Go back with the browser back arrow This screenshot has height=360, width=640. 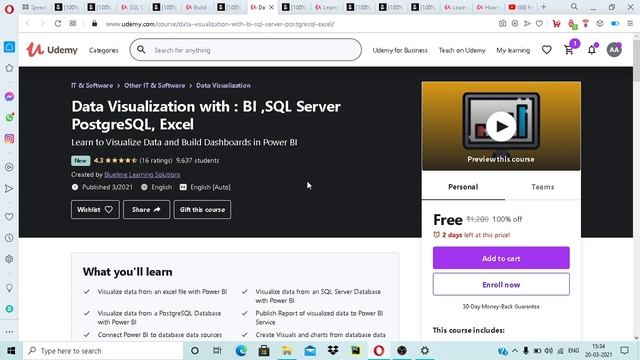27,24
